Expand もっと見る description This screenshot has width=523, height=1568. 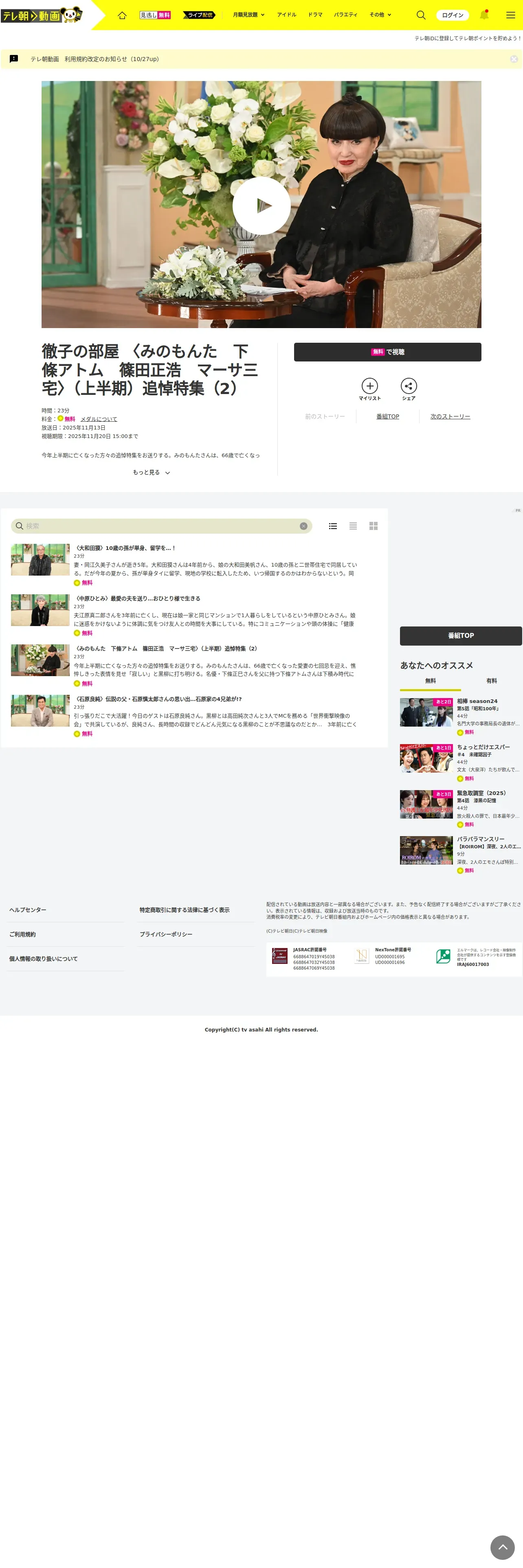pyautogui.click(x=151, y=472)
